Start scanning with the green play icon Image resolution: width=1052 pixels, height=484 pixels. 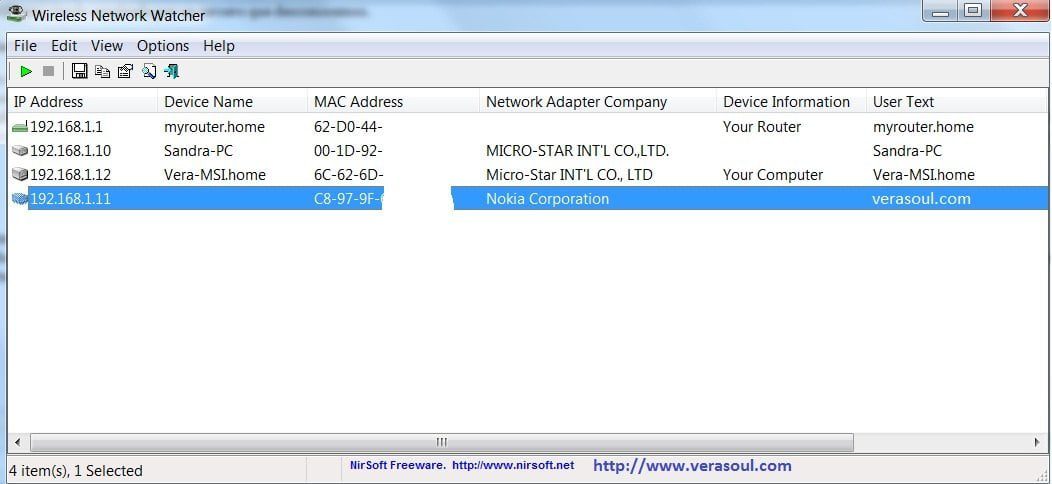[26, 71]
